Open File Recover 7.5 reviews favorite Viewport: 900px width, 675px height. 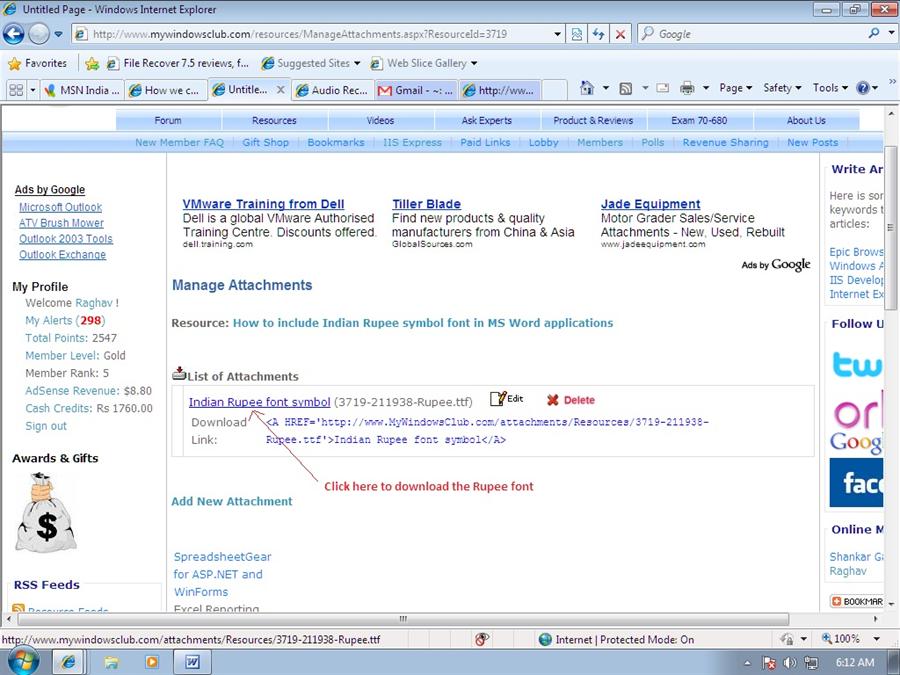[179, 63]
